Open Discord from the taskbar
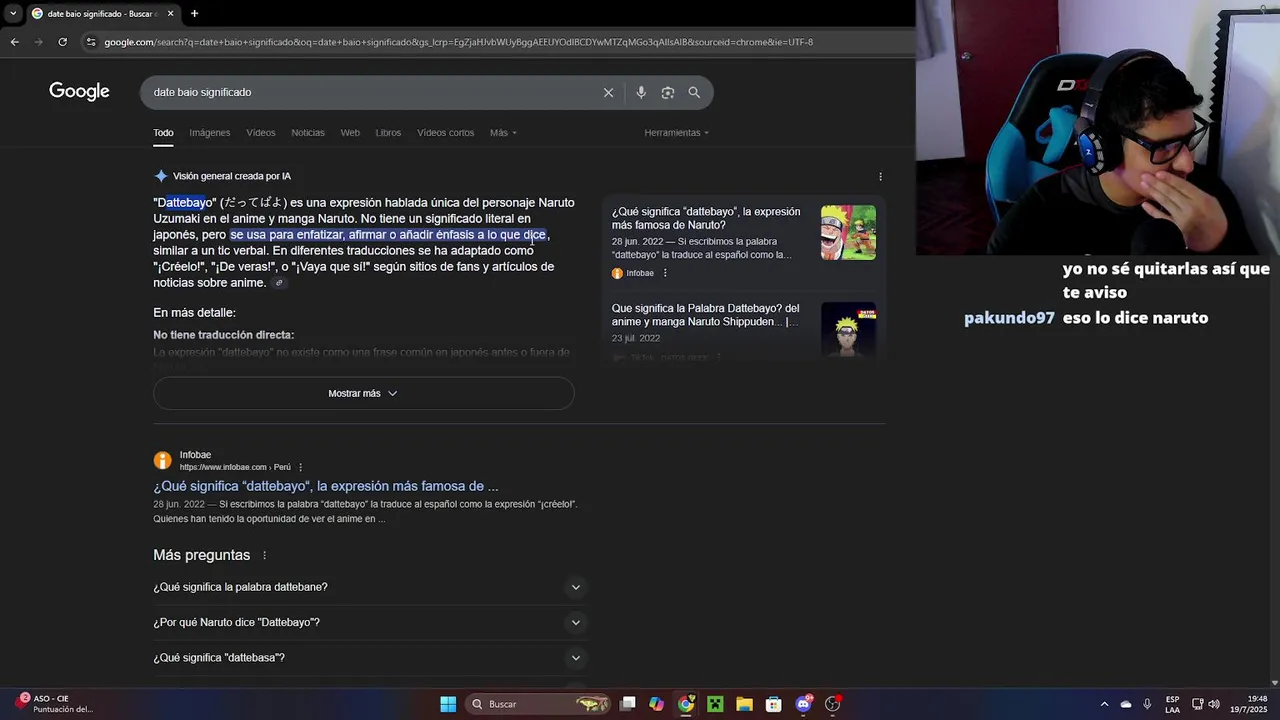The image size is (1280, 720). click(x=803, y=704)
